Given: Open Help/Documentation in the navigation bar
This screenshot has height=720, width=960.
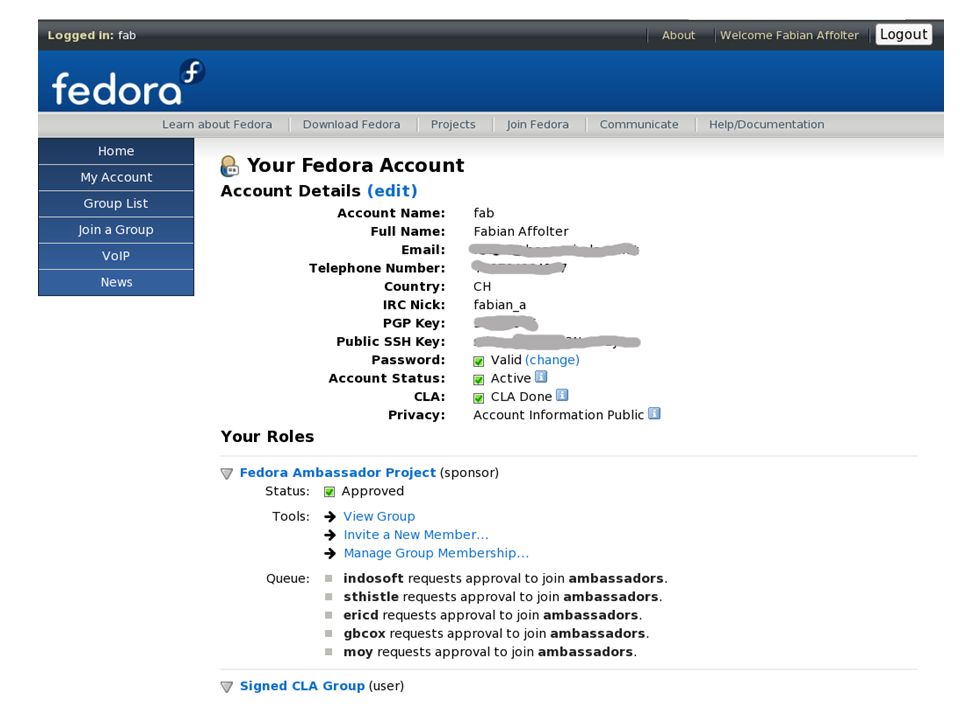Looking at the screenshot, I should [767, 124].
